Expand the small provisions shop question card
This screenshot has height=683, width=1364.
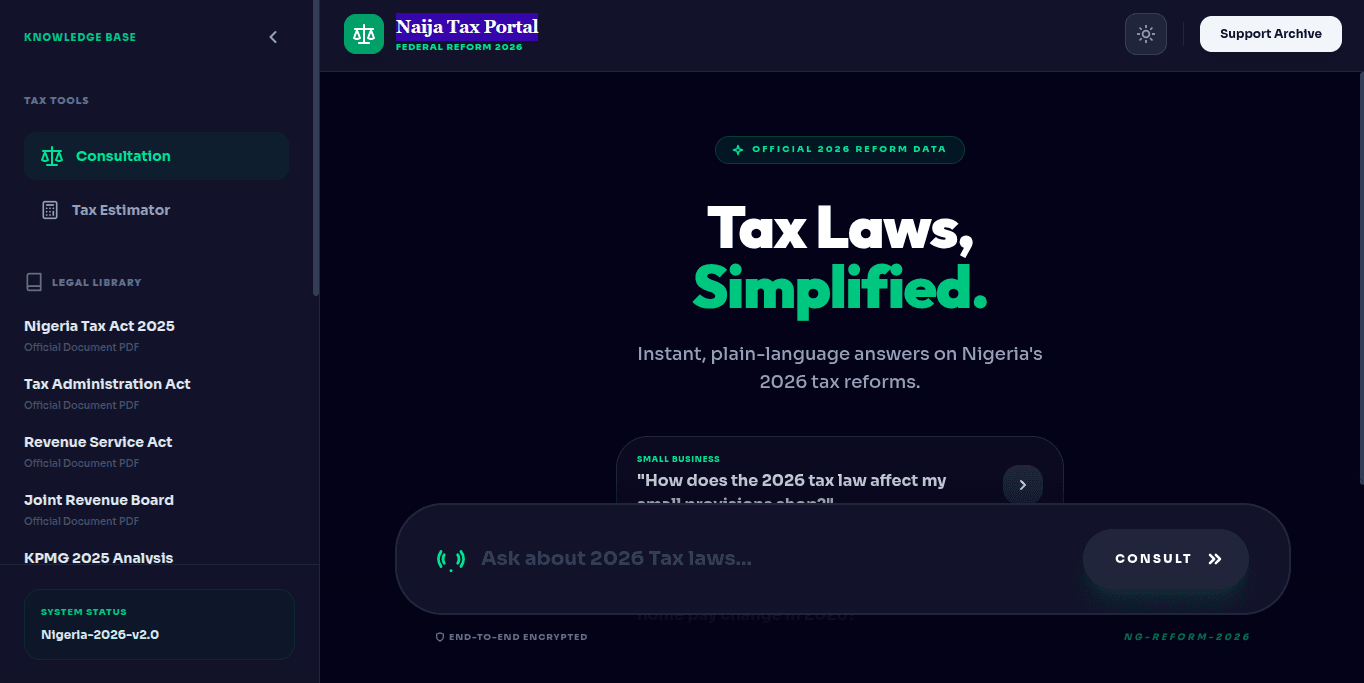[1023, 484]
